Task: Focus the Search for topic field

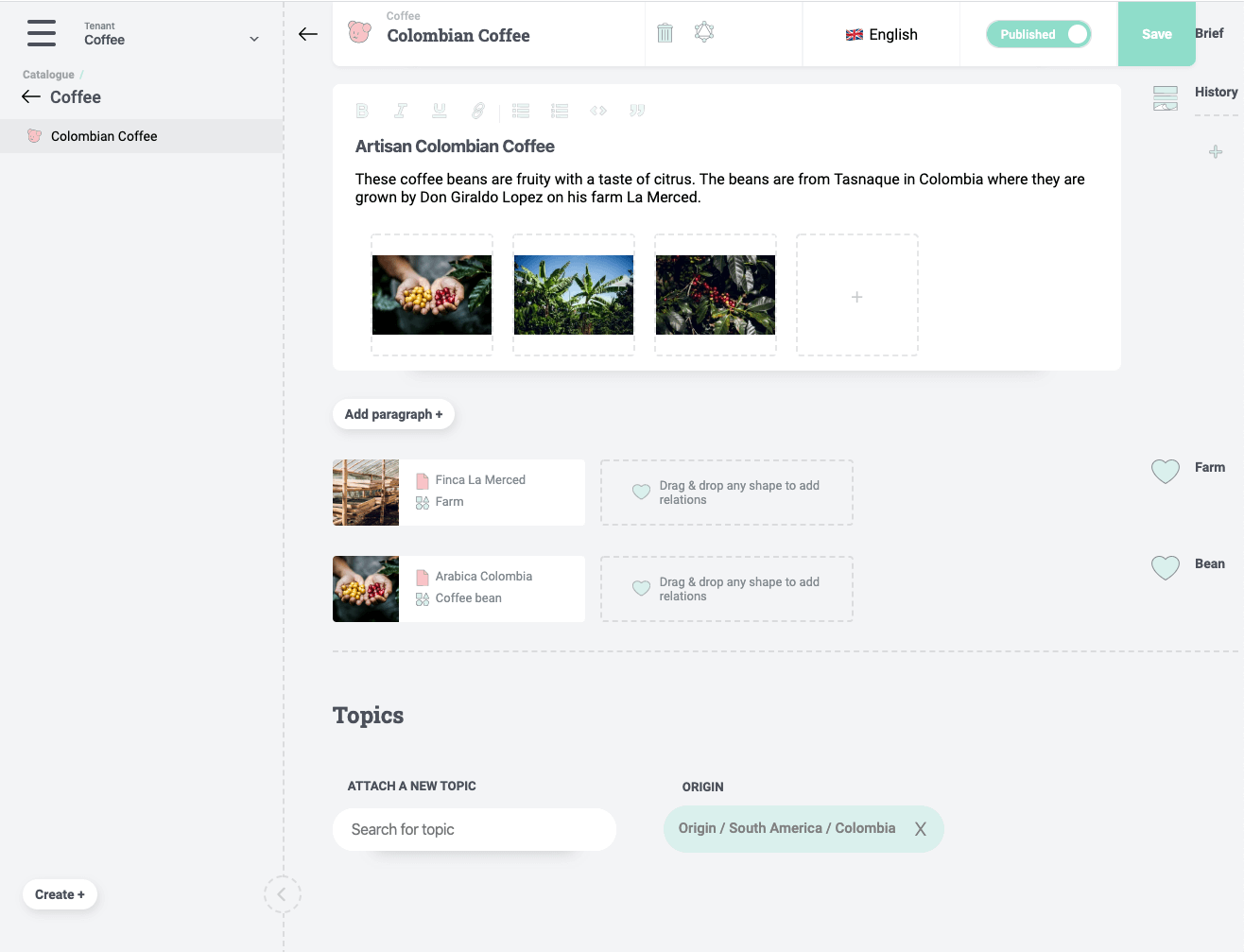Action: 475,829
